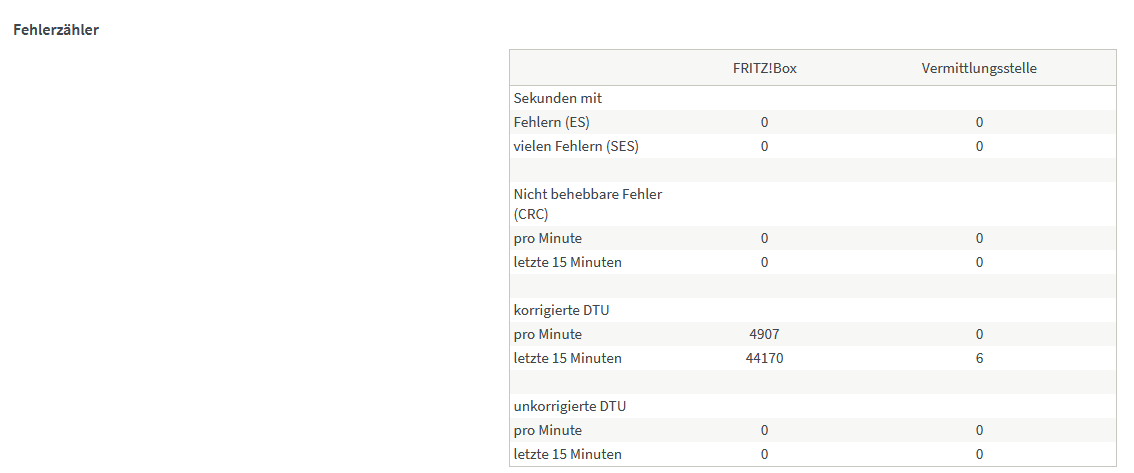Click letzte 15 Minuten under unkorrigierte DTU
Image resolution: width=1134 pixels, height=473 pixels.
click(567, 454)
